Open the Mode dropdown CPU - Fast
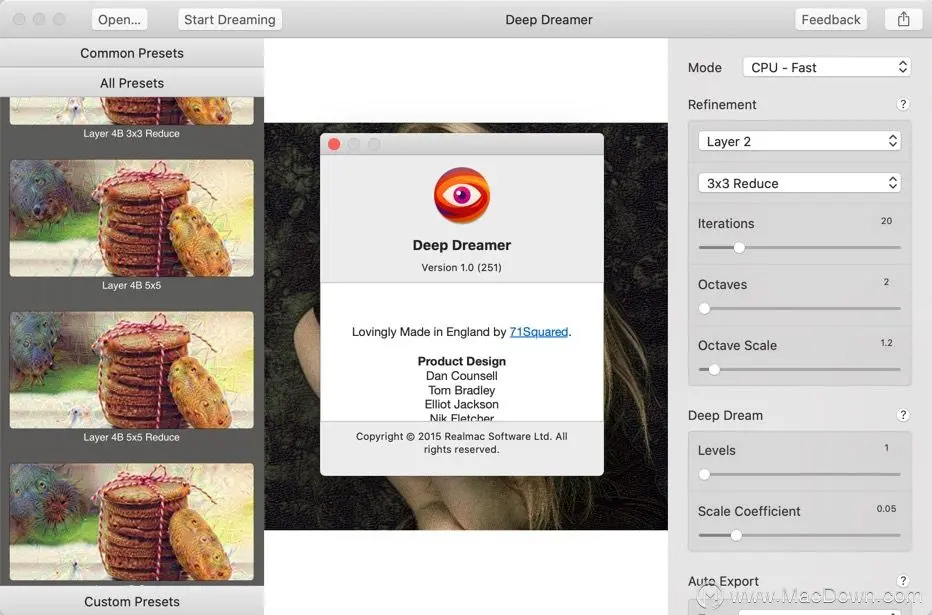Image resolution: width=932 pixels, height=615 pixels. pos(827,67)
